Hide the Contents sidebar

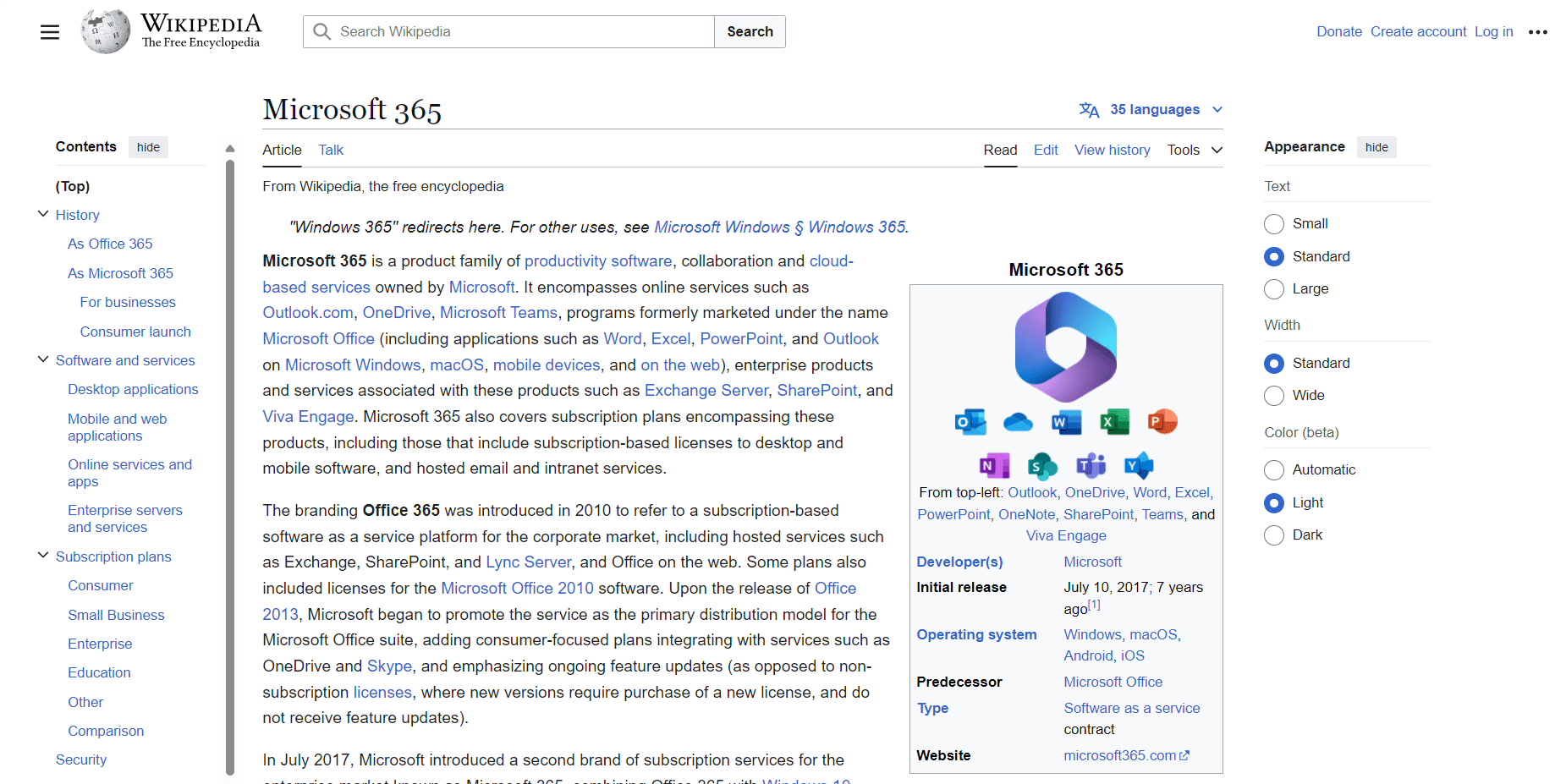(148, 147)
